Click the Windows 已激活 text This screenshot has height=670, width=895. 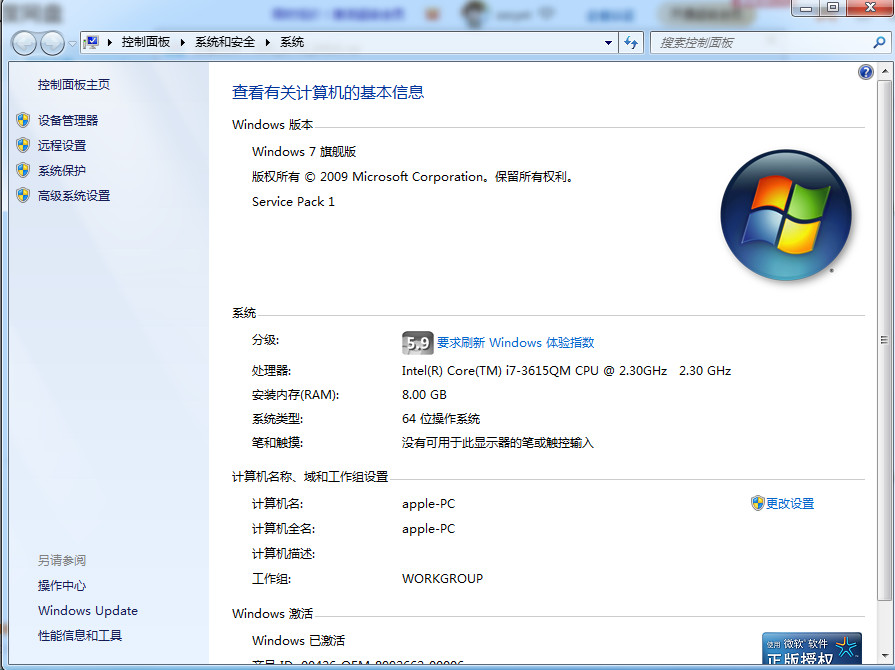[298, 640]
